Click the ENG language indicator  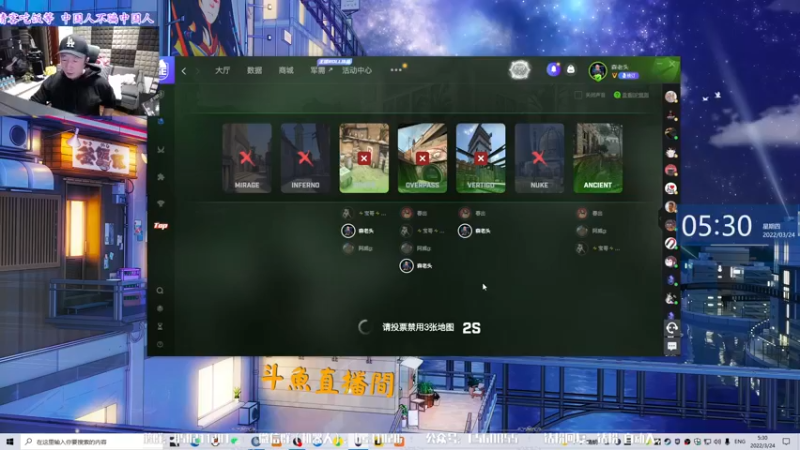point(740,442)
